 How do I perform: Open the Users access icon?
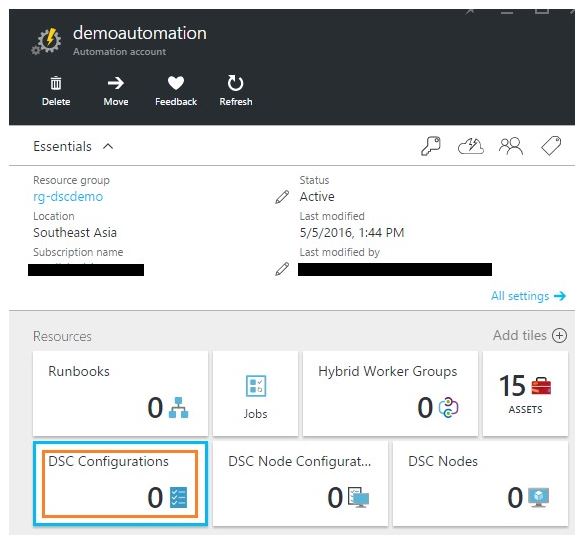[x=511, y=146]
